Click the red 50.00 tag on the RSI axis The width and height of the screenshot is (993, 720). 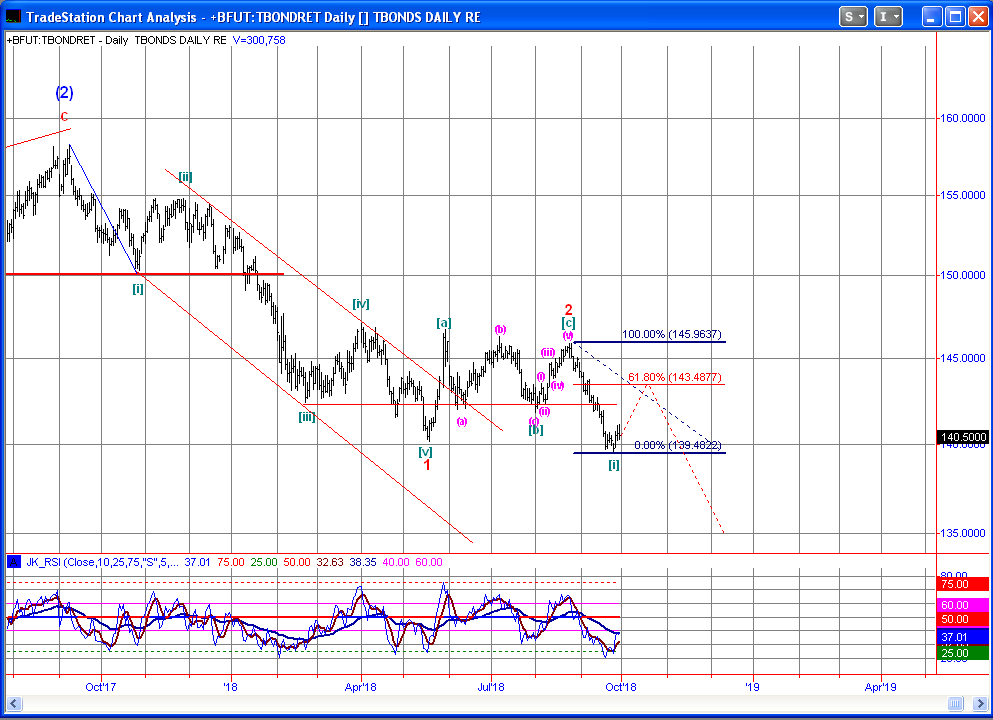963,619
